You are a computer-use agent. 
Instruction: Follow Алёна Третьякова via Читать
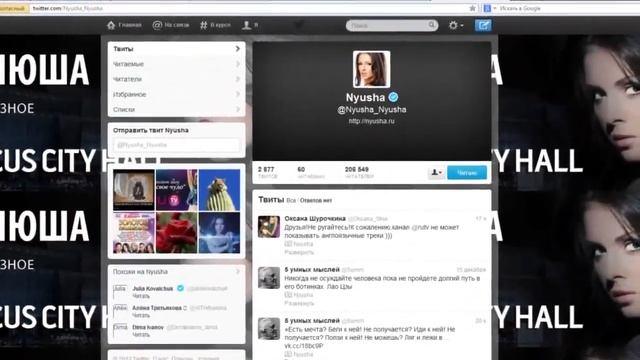[141, 315]
